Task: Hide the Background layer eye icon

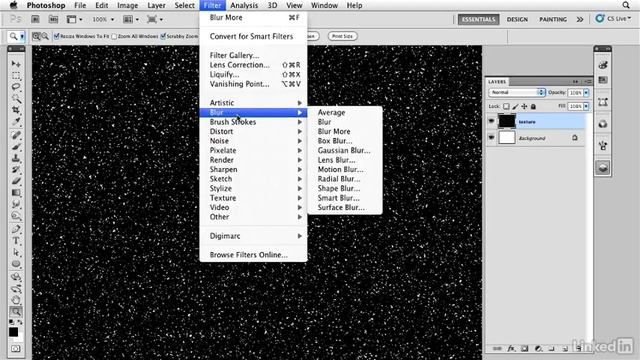Action: coord(491,138)
